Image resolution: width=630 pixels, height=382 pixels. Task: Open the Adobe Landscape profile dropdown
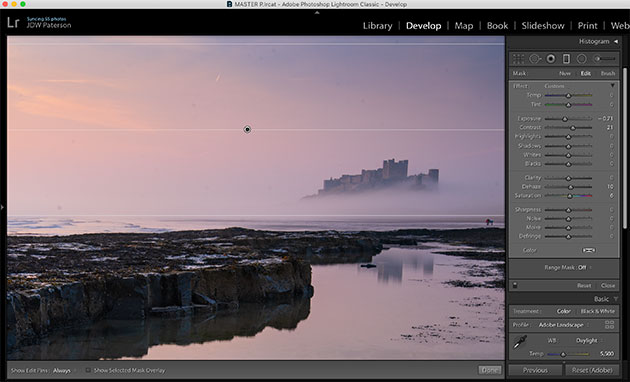coord(563,325)
